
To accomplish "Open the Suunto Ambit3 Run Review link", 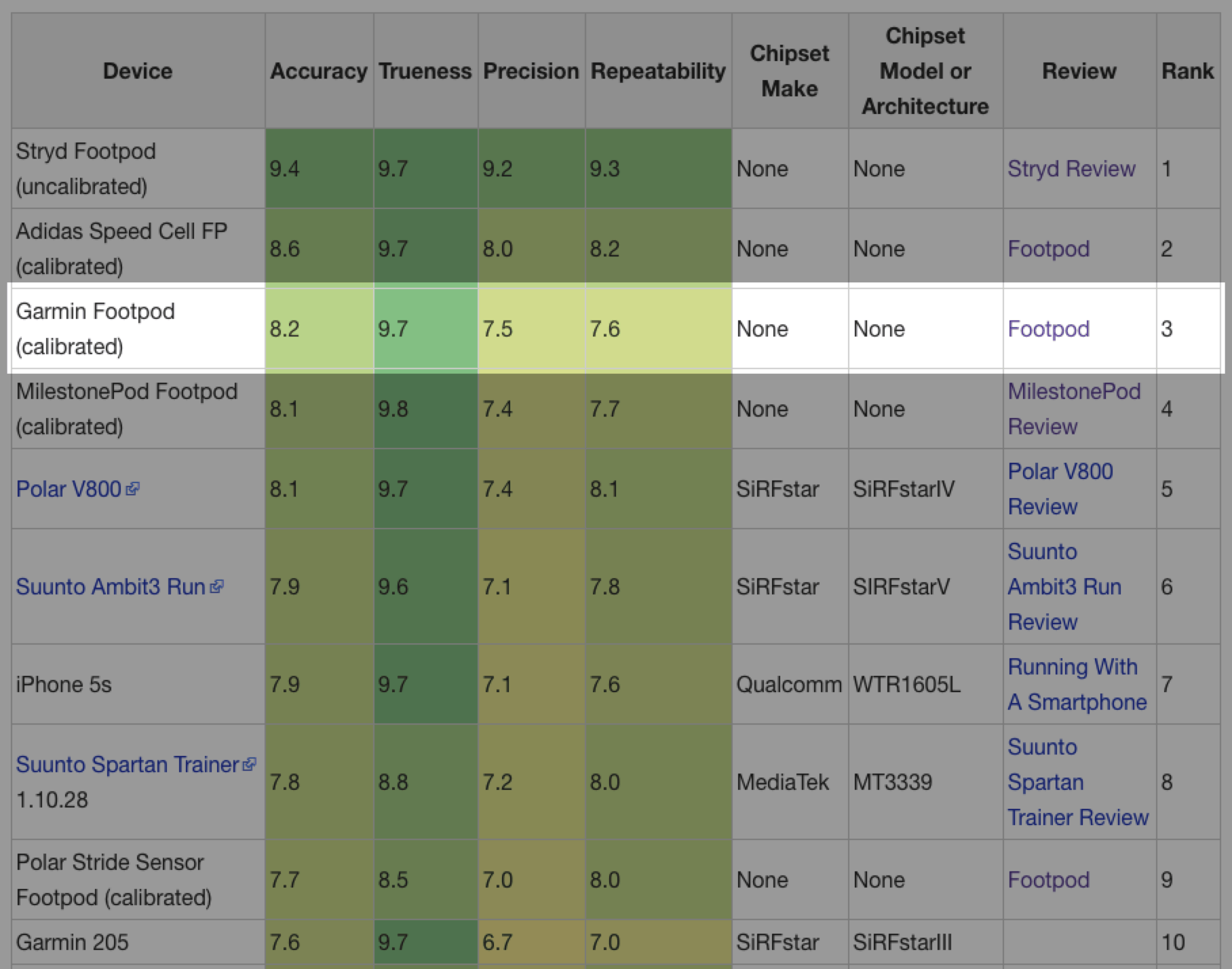I will pyautogui.click(x=1064, y=586).
